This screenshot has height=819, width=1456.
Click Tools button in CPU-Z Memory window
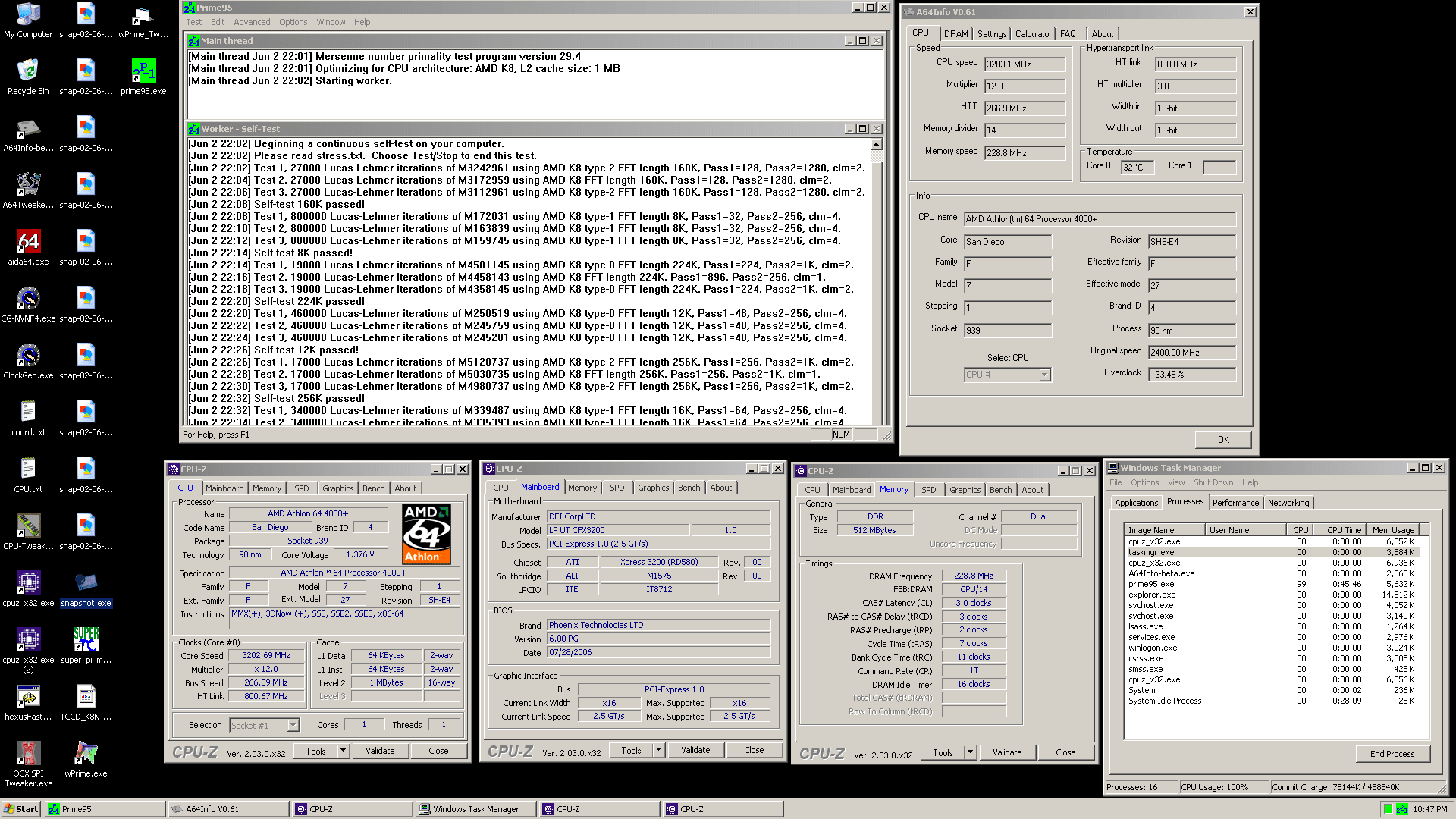[943, 752]
